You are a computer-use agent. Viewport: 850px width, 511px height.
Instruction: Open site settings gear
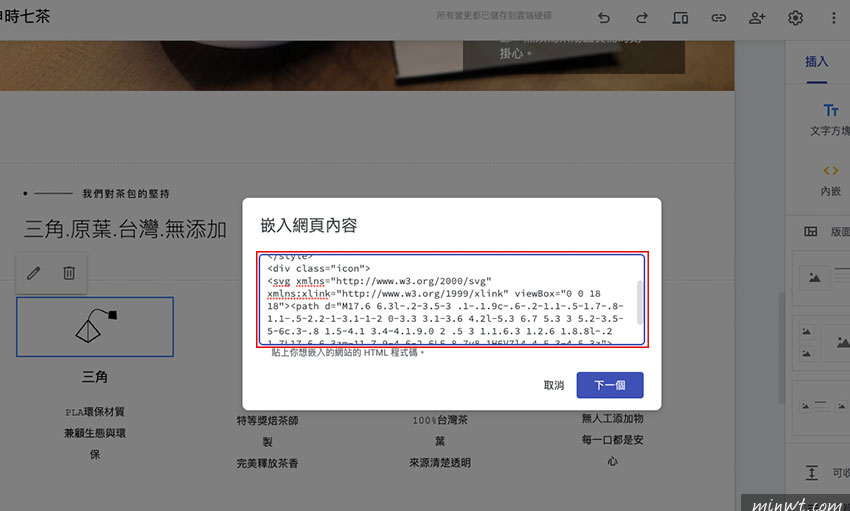coord(795,18)
